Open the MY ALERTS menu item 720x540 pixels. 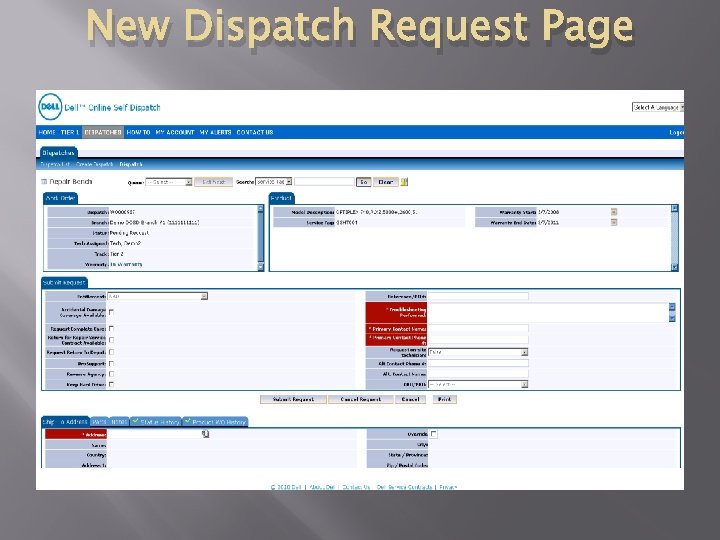(x=215, y=132)
